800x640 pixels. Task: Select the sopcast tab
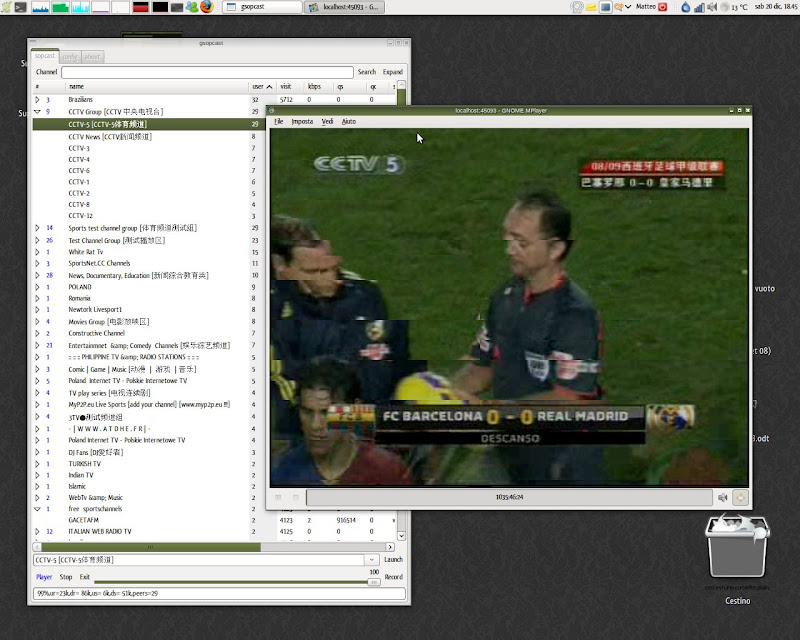coord(45,56)
